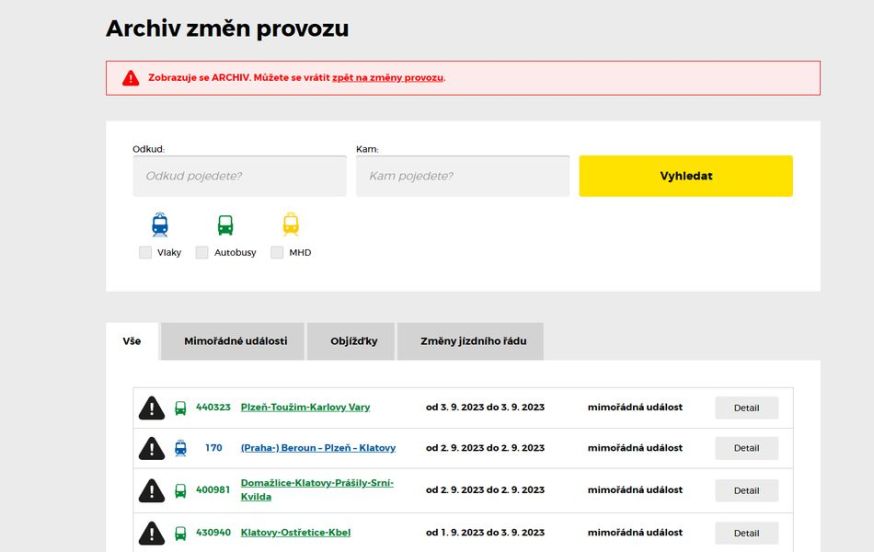874x552 pixels.
Task: Open Detail for line 170
Action: tap(746, 448)
